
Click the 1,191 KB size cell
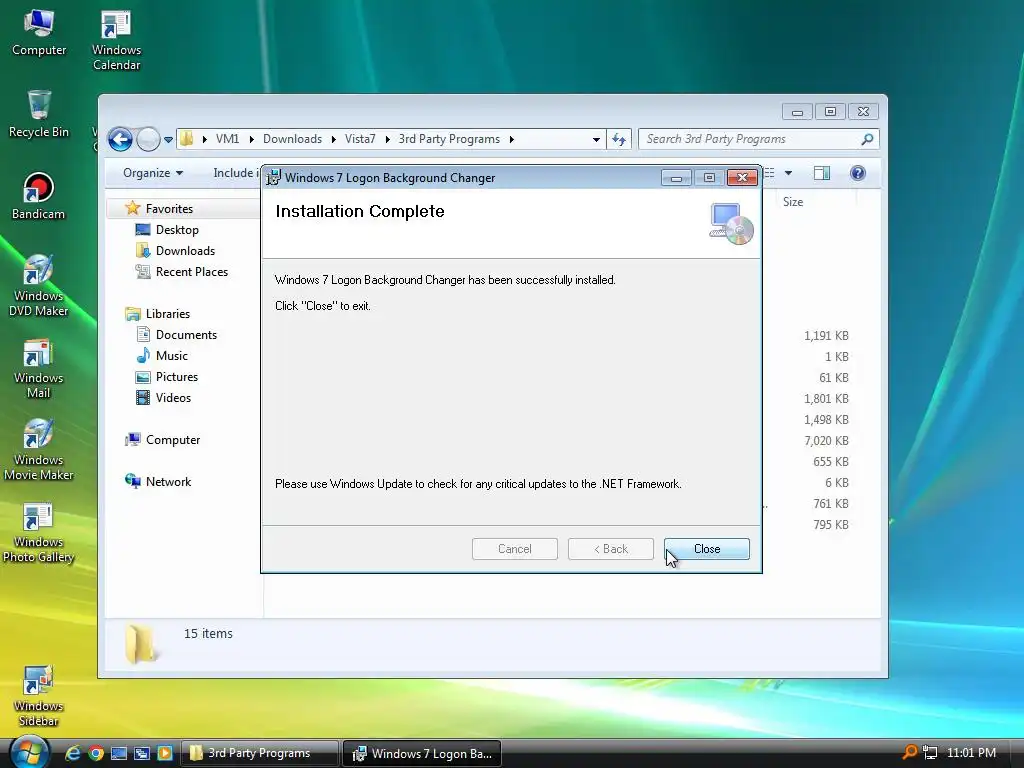826,336
